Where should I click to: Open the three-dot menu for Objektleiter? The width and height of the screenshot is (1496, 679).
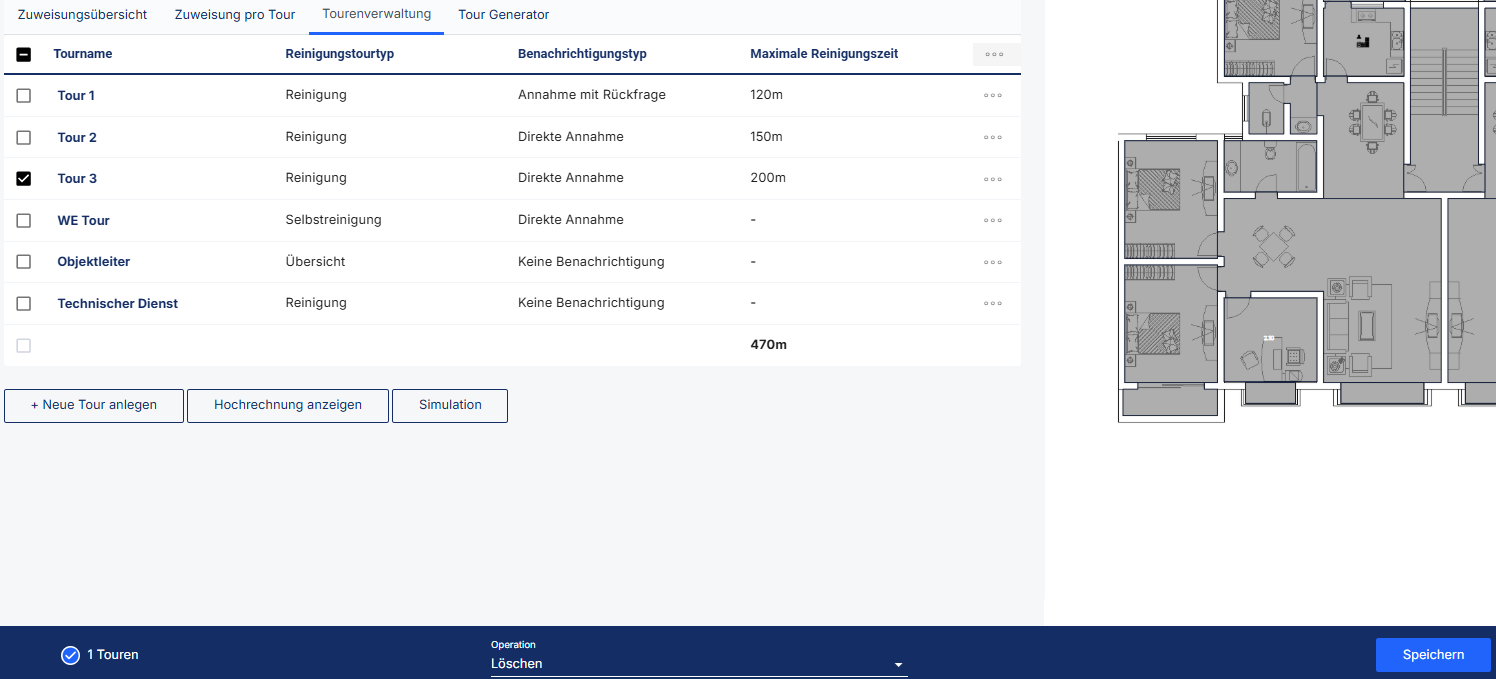click(992, 262)
